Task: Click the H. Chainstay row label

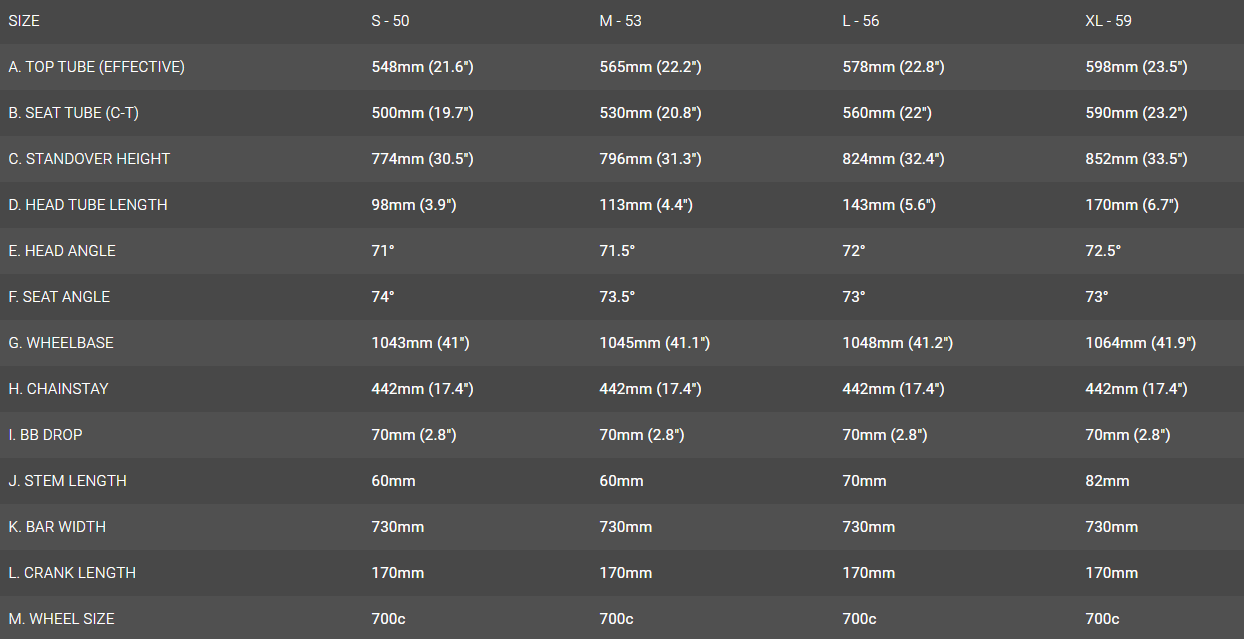Action: (58, 389)
